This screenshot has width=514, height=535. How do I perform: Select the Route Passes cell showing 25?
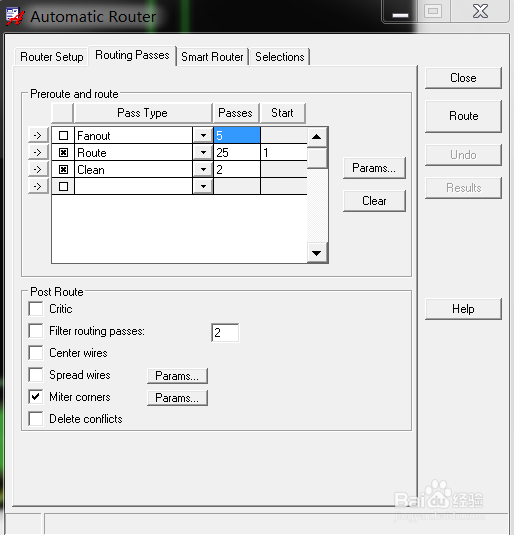click(x=237, y=152)
